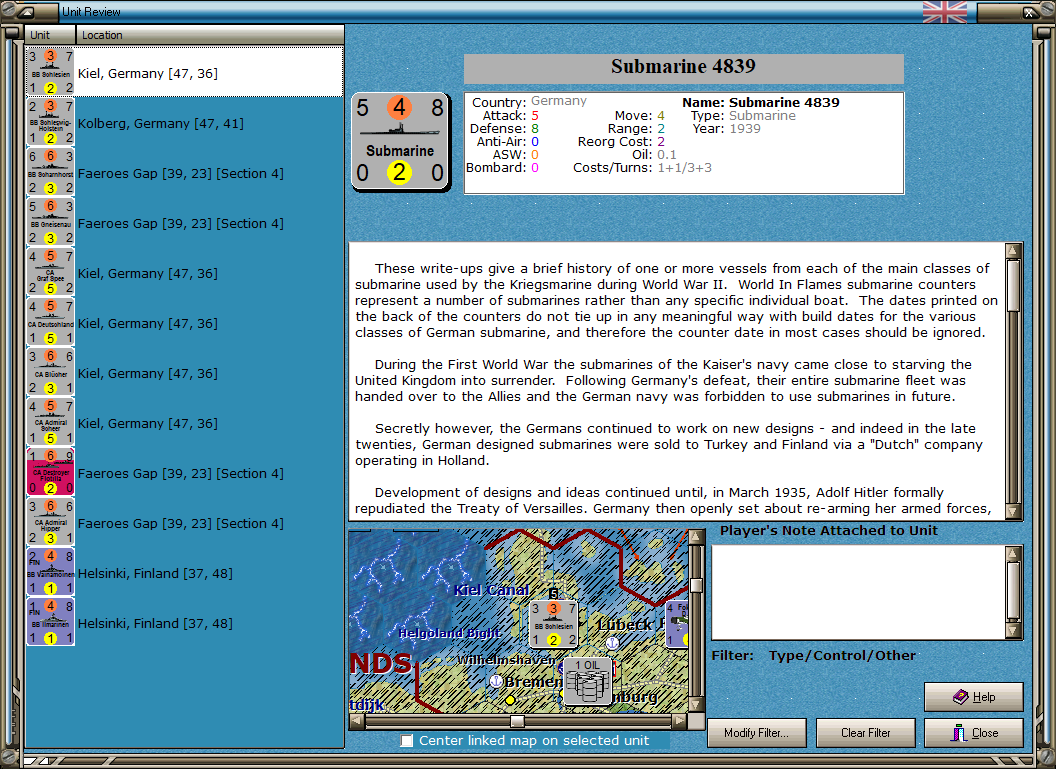Screen dimensions: 1056x769
Task: Sort list by the Unit column header
Action: click(51, 35)
